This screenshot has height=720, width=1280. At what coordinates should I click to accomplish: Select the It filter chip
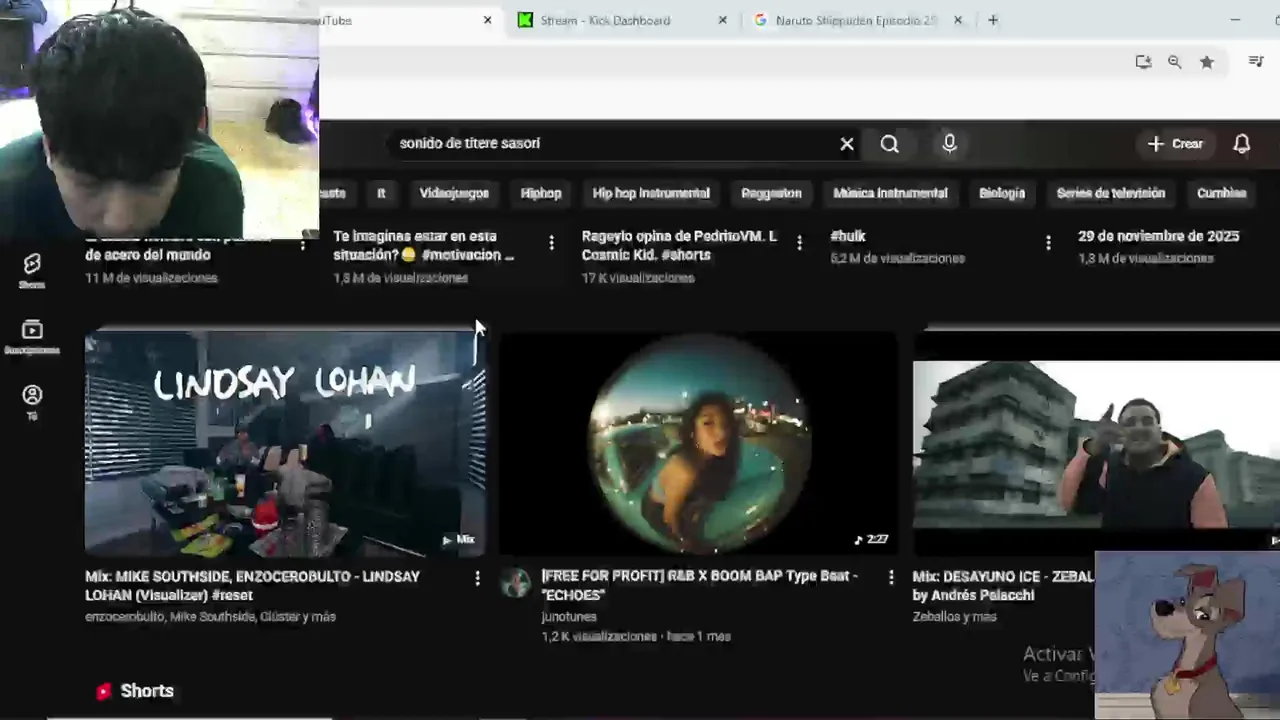(381, 193)
